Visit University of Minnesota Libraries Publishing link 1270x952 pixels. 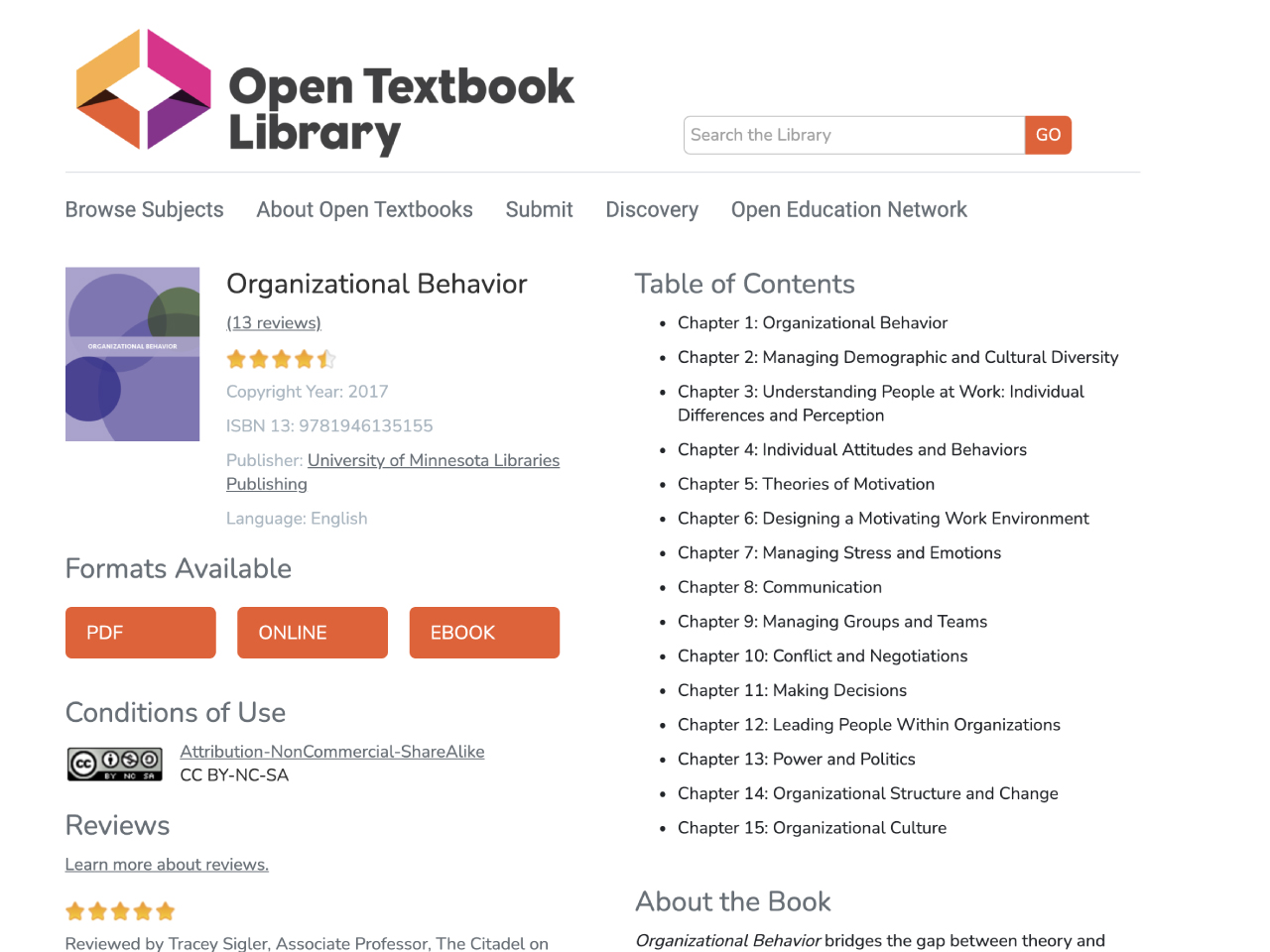click(x=393, y=472)
